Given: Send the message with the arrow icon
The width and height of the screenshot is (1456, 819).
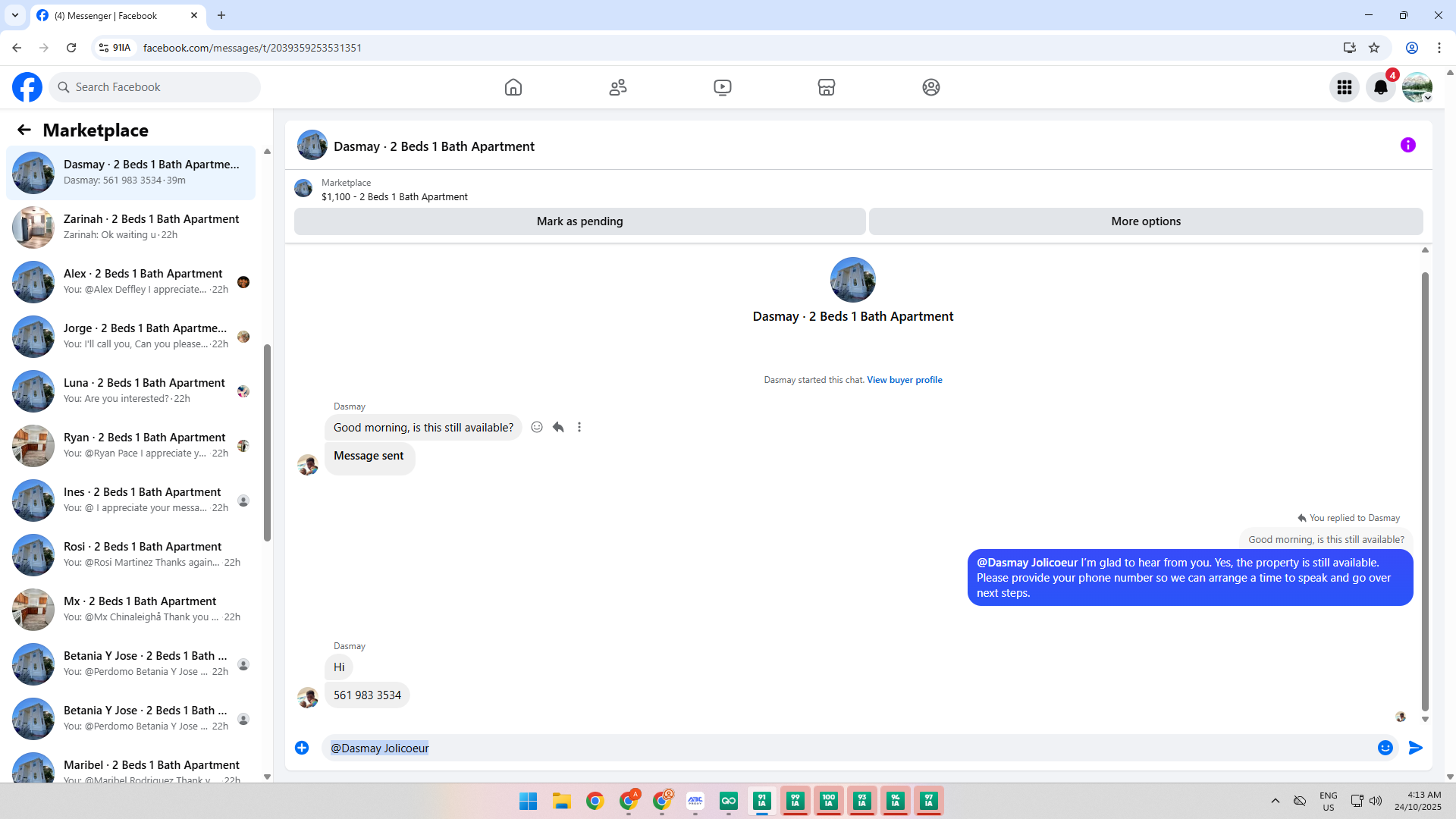Looking at the screenshot, I should (x=1416, y=748).
